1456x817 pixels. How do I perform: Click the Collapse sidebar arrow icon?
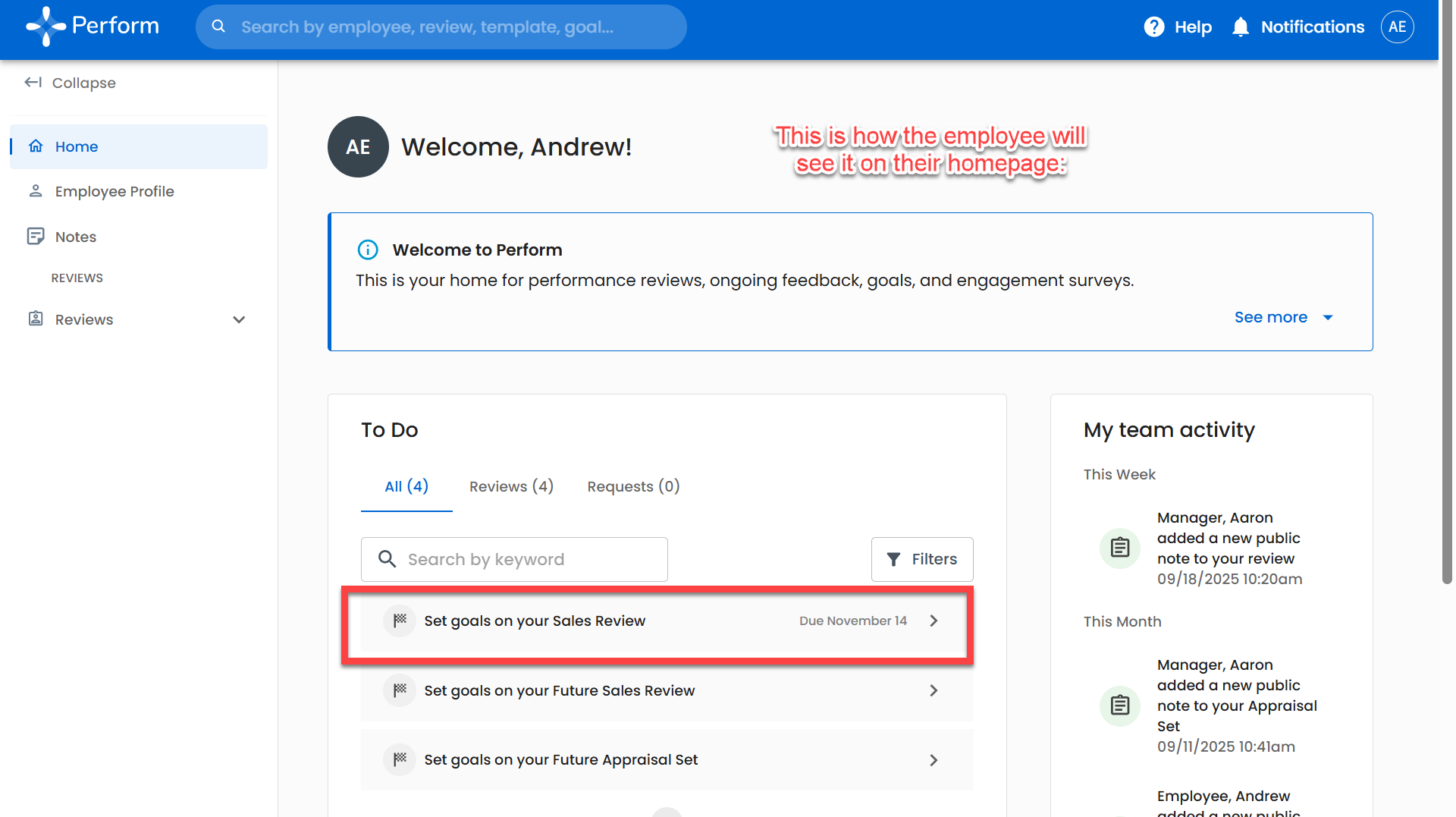click(x=33, y=82)
